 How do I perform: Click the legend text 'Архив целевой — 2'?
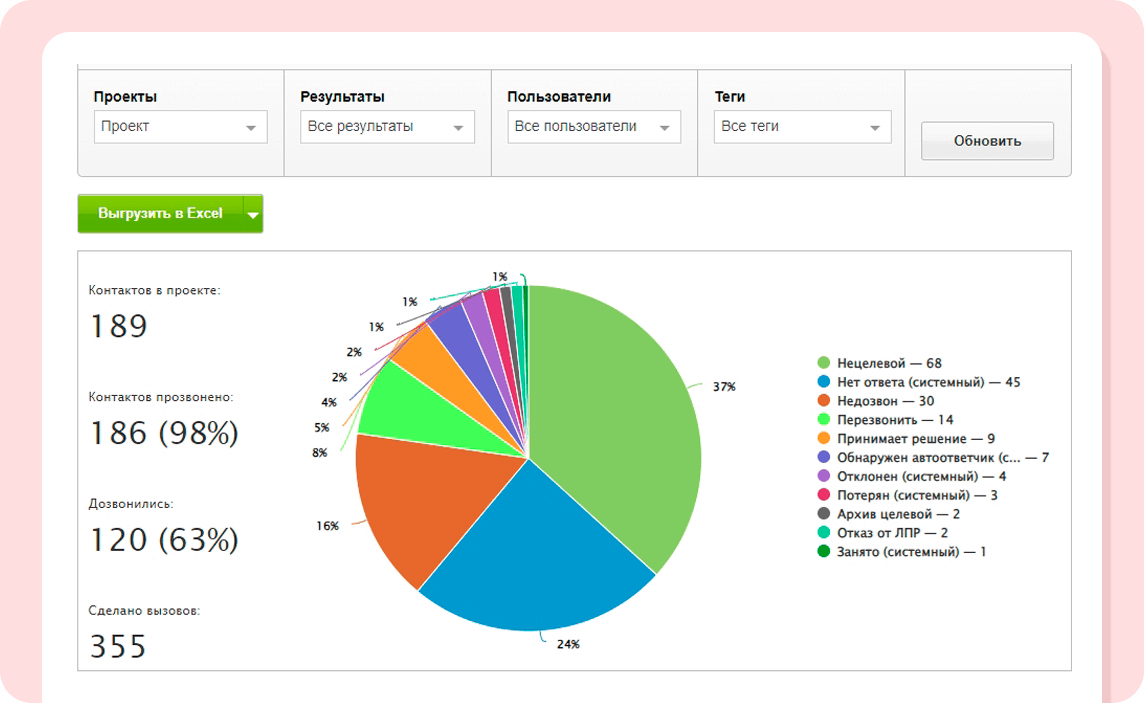[x=898, y=514]
